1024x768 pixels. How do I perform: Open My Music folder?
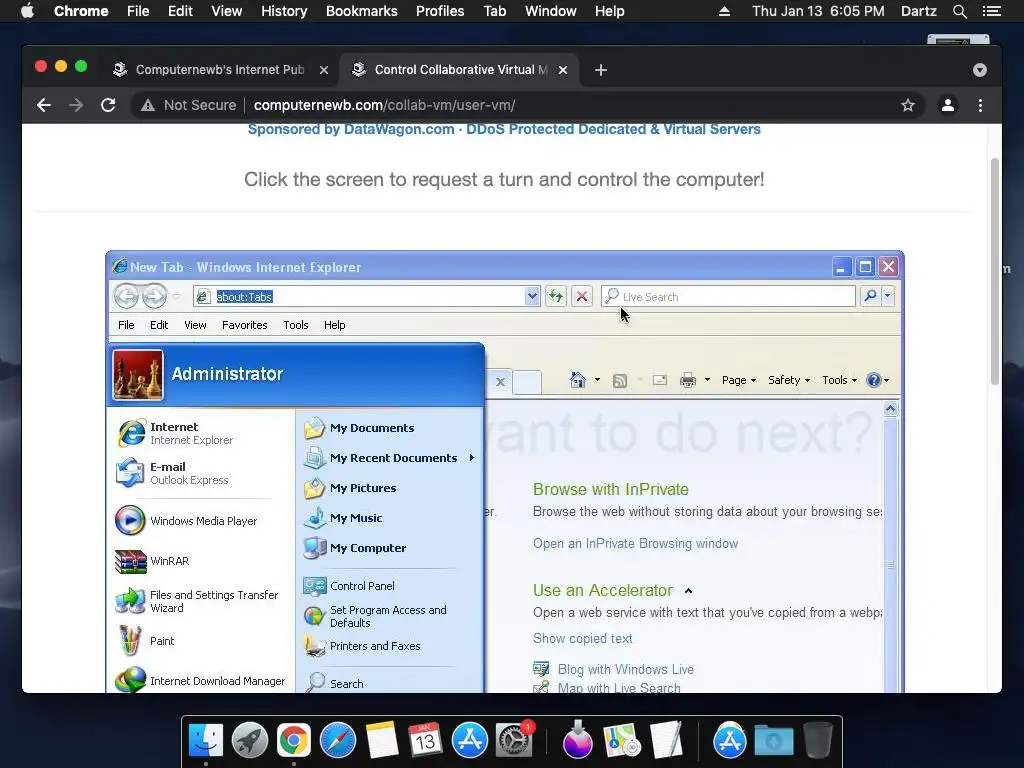click(343, 518)
